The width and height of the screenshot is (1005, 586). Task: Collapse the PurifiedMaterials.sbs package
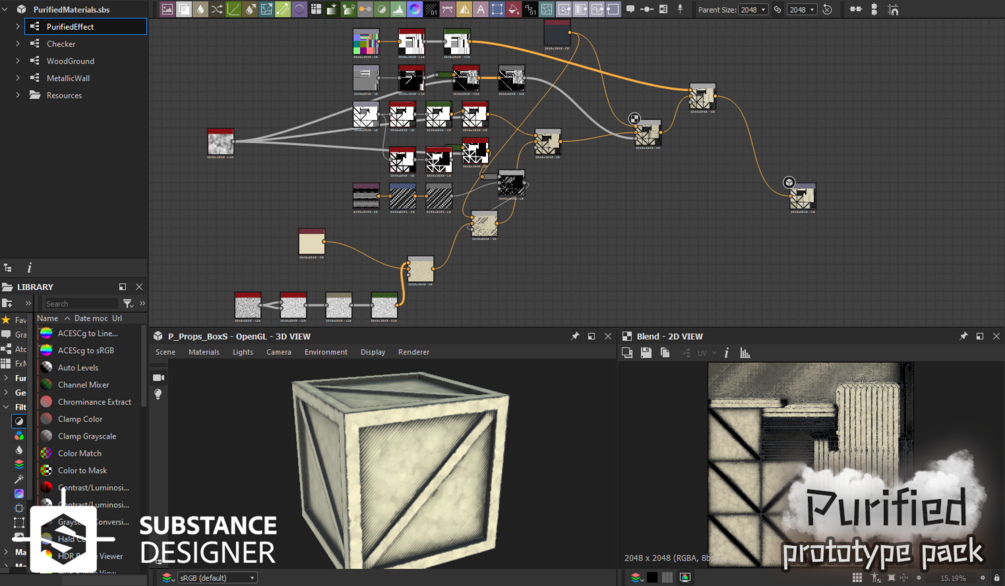click(x=6, y=9)
